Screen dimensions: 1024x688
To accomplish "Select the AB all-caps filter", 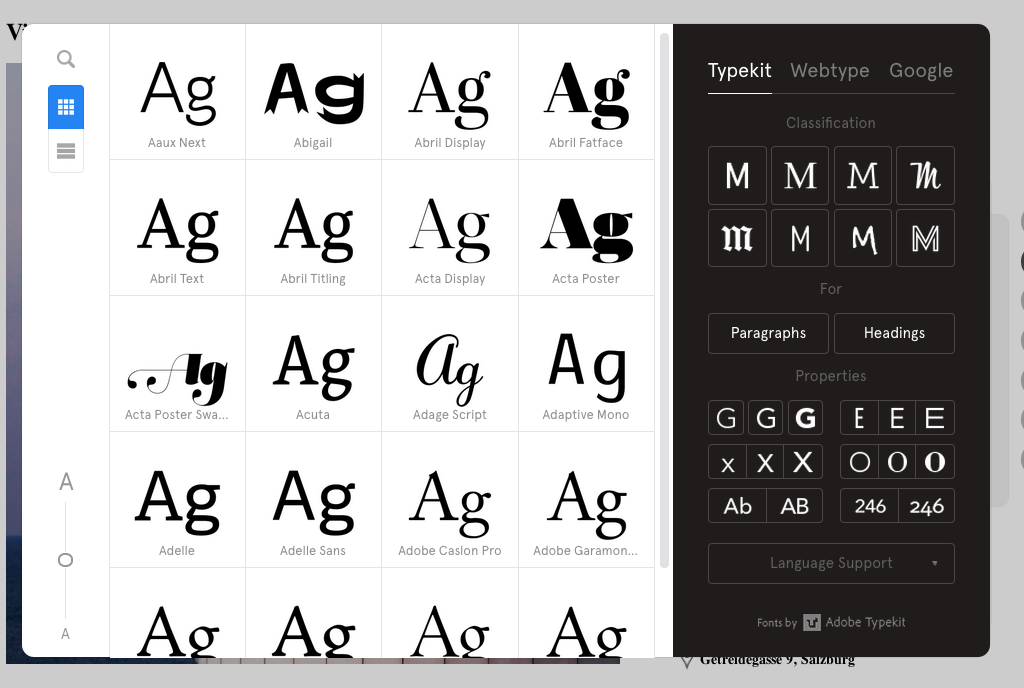I will coord(794,506).
